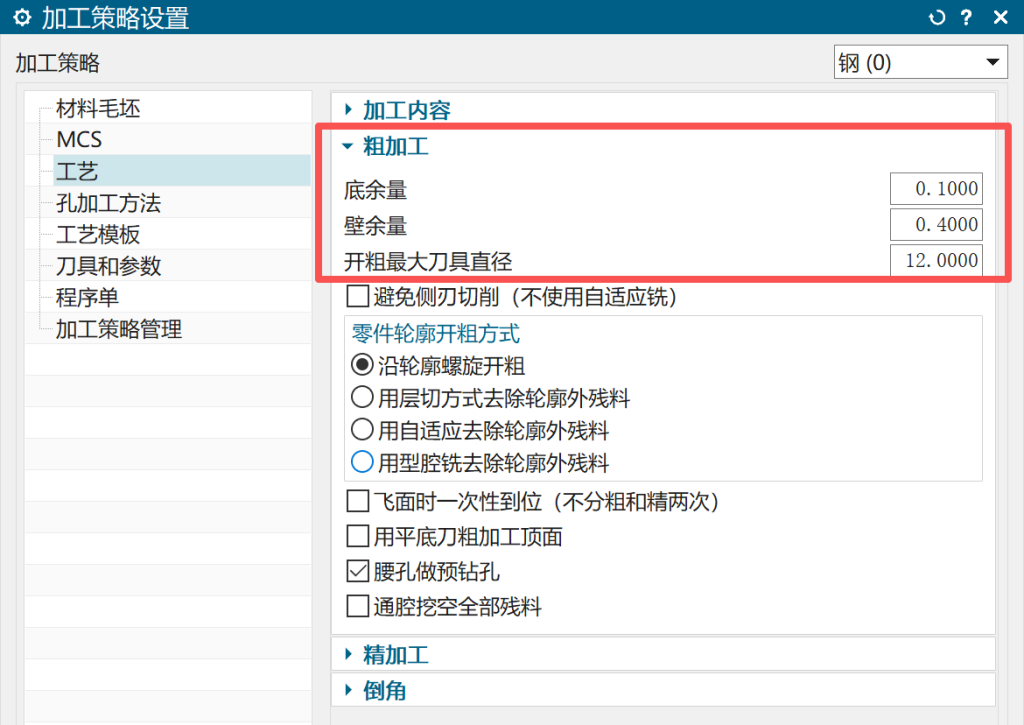Click the 底余量 value field
1024x725 pixels.
[935, 189]
